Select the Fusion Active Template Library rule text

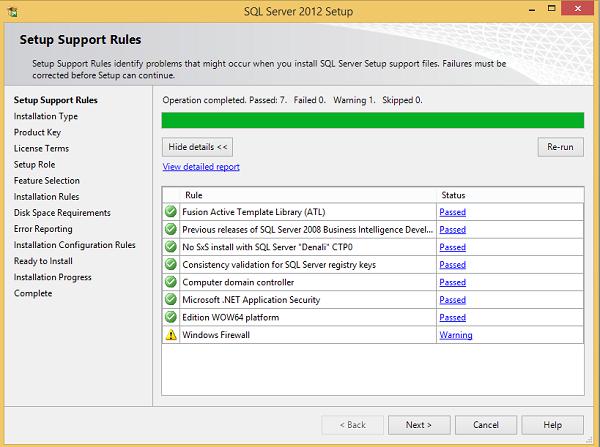coord(254,212)
